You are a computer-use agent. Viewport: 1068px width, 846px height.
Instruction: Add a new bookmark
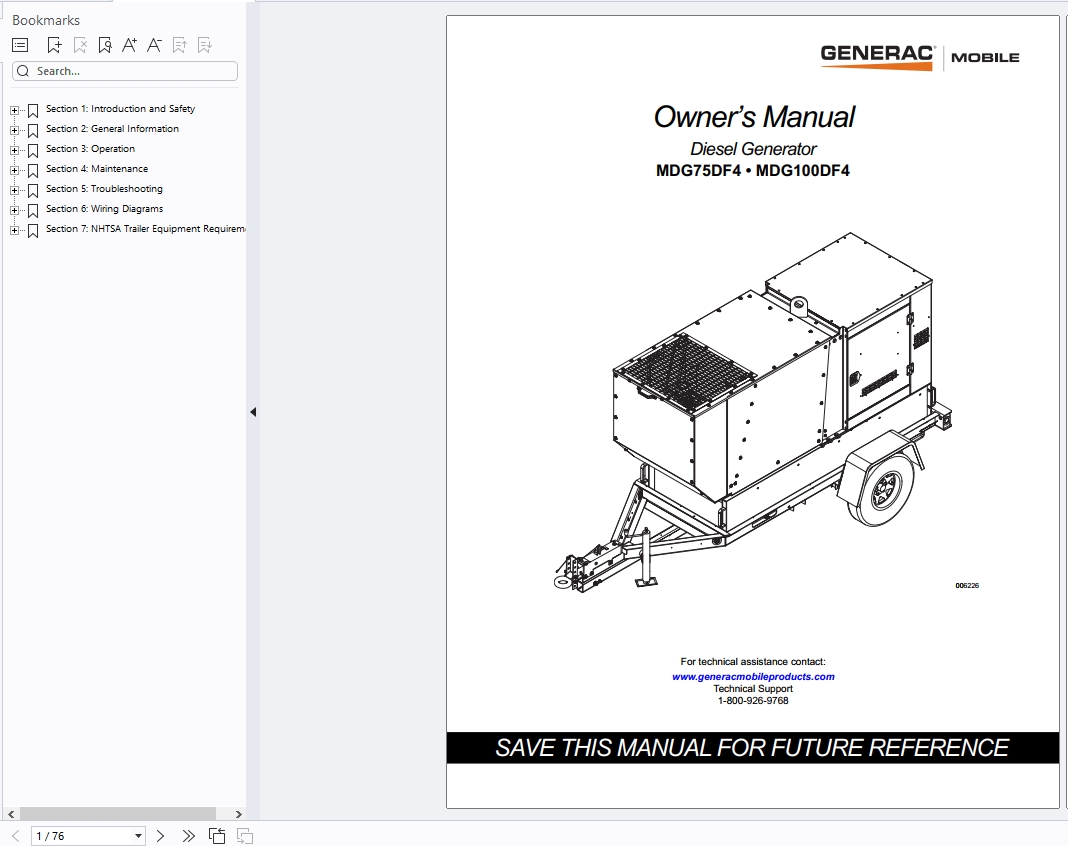pyautogui.click(x=54, y=44)
